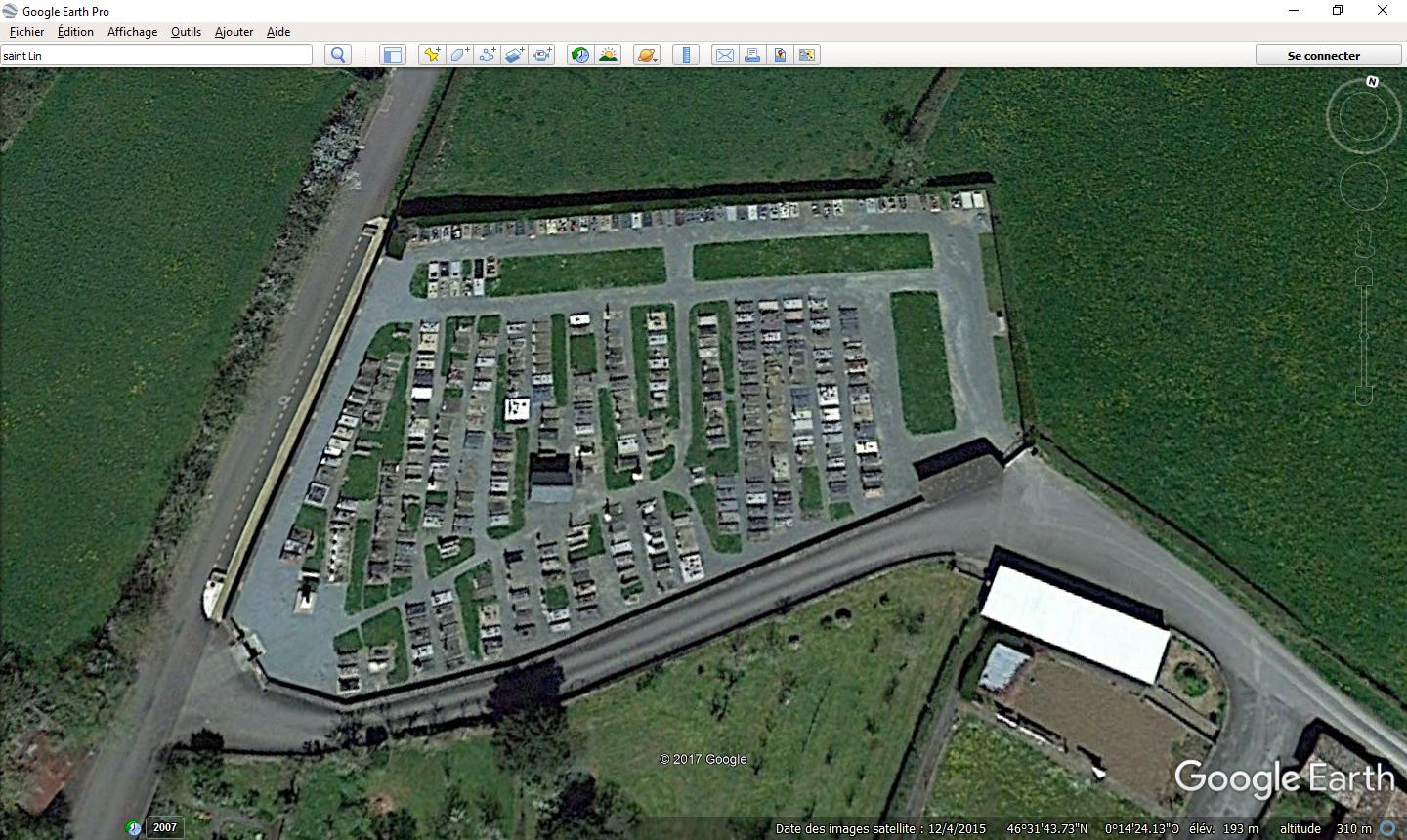The image size is (1407, 840).
Task: Open the Fichier menu
Action: tap(26, 31)
